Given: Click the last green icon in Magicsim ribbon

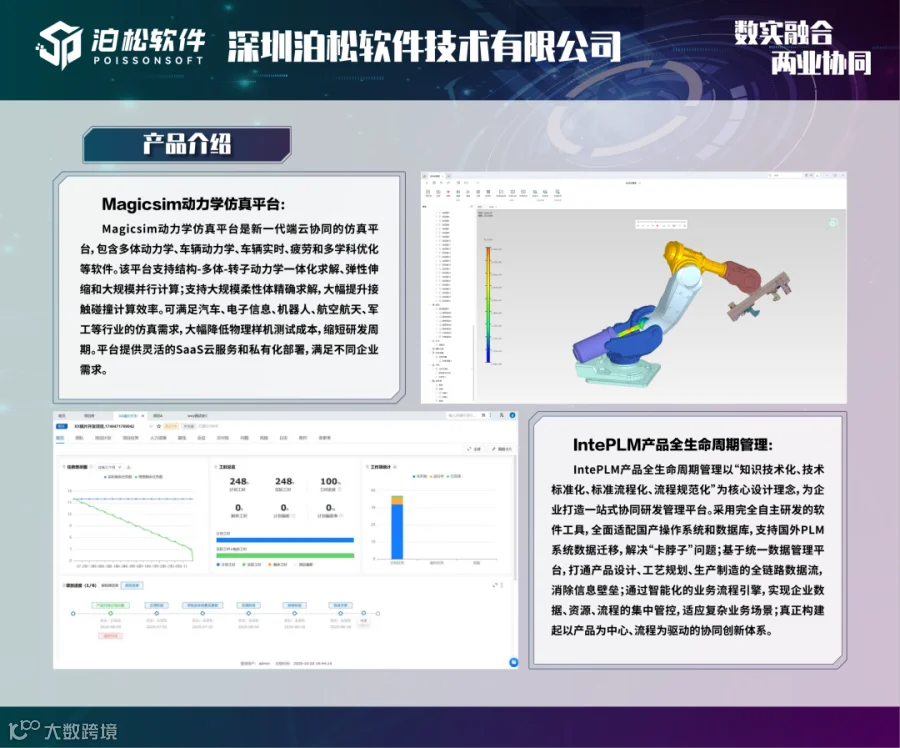Looking at the screenshot, I should (557, 192).
